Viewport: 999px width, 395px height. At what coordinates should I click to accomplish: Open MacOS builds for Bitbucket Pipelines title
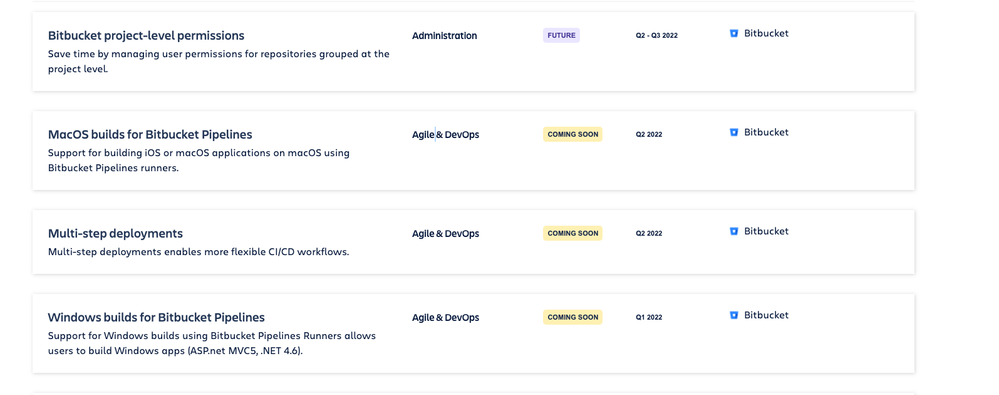pyautogui.click(x=150, y=134)
